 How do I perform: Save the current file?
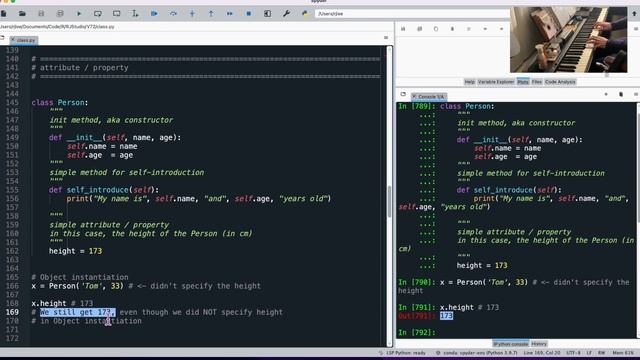tap(41, 13)
